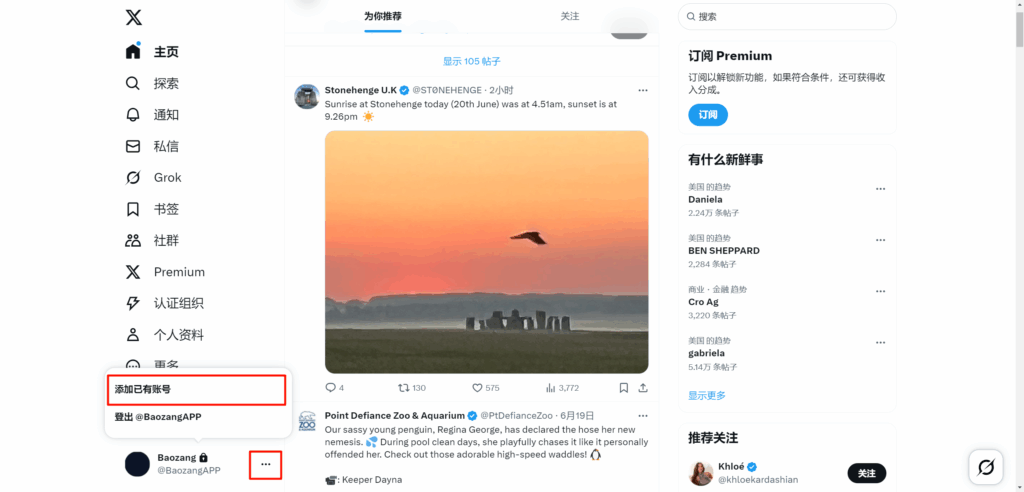Like the Stonehenge post heart icon
The image size is (1024, 492).
(477, 388)
